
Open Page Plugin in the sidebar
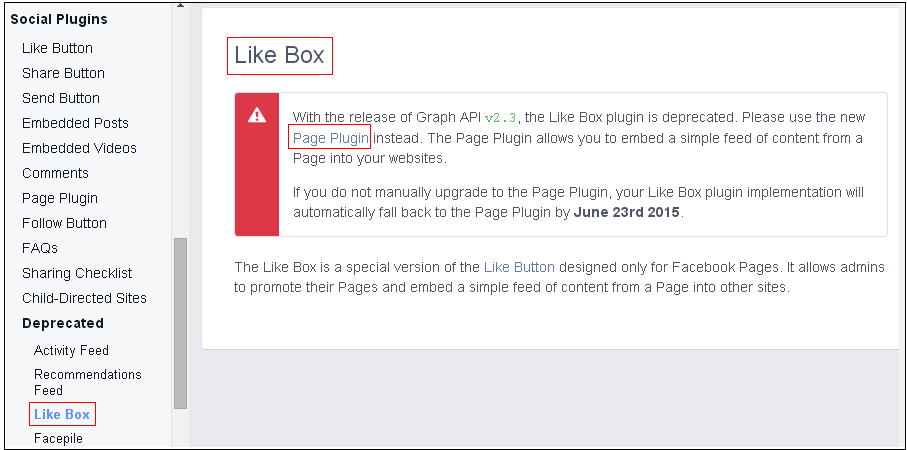(60, 198)
